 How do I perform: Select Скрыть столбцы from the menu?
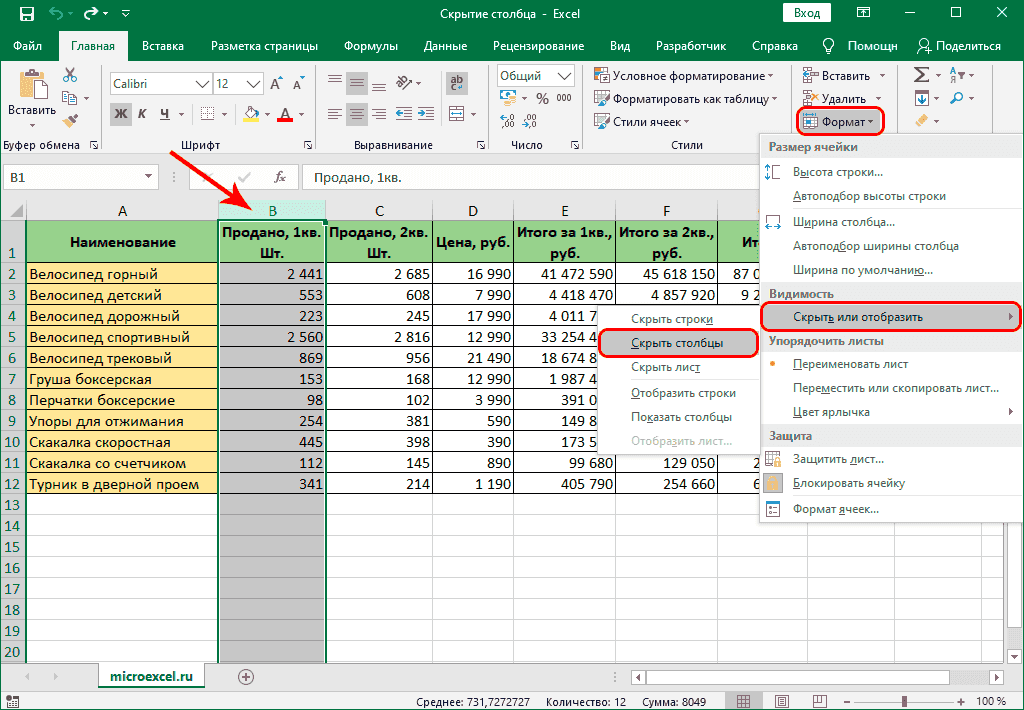click(x=676, y=342)
